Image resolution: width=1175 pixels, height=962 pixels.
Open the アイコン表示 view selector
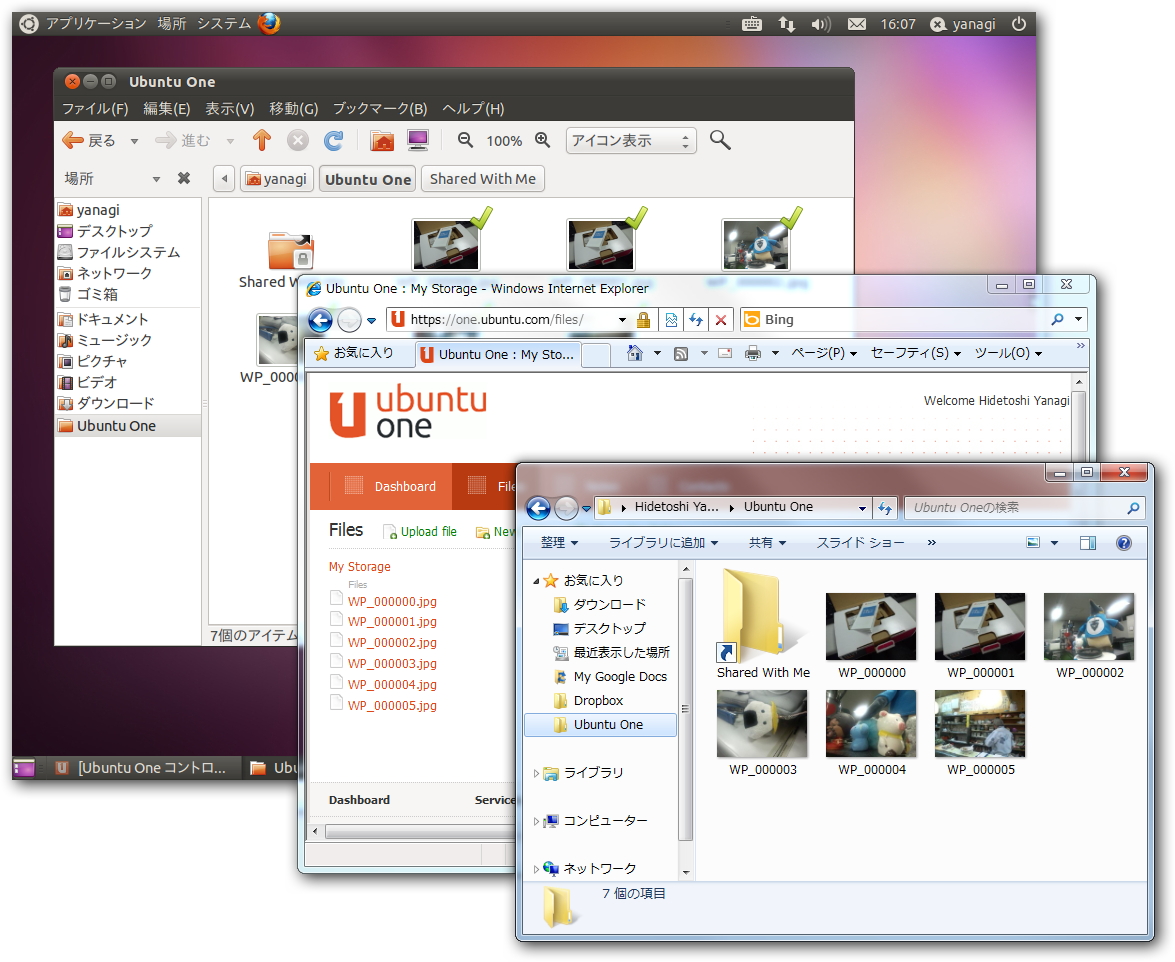pos(631,140)
